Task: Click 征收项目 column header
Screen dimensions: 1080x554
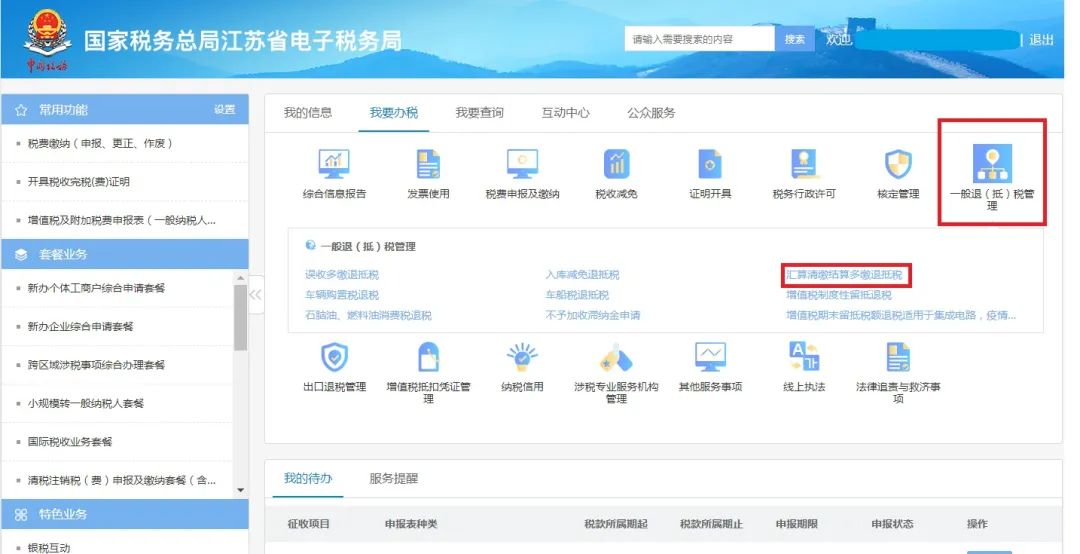Action: tap(309, 524)
